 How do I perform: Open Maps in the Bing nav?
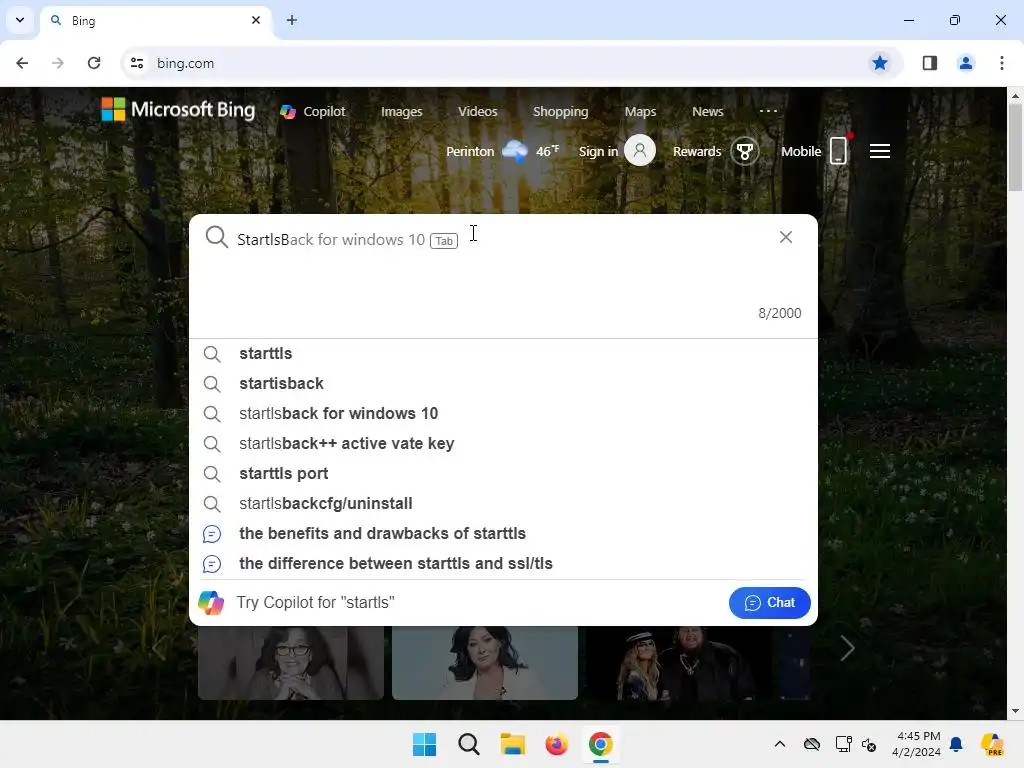pyautogui.click(x=640, y=112)
